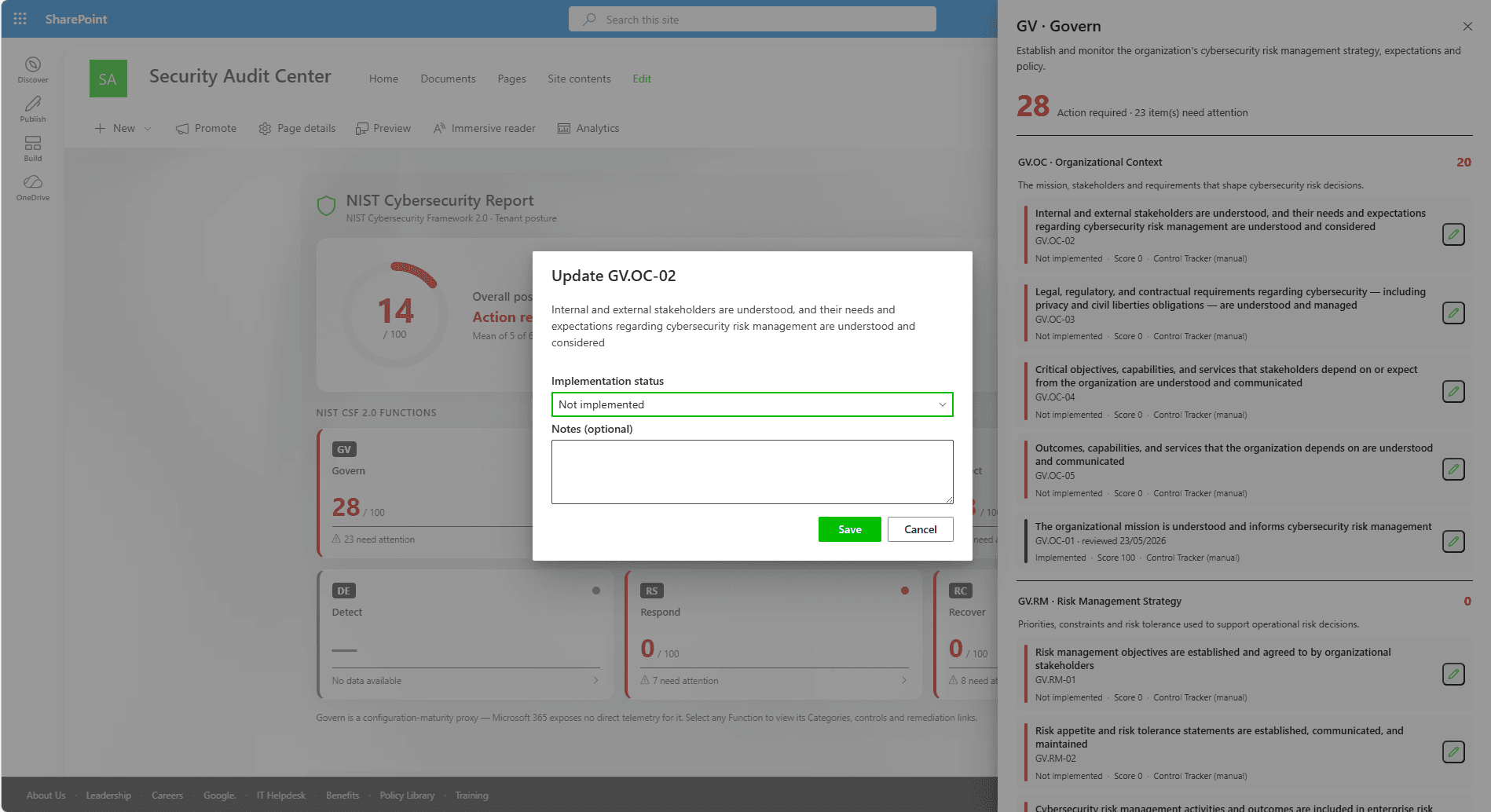Screen dimensions: 1491x812
Task: Click Preview in the command bar
Action: (x=383, y=128)
